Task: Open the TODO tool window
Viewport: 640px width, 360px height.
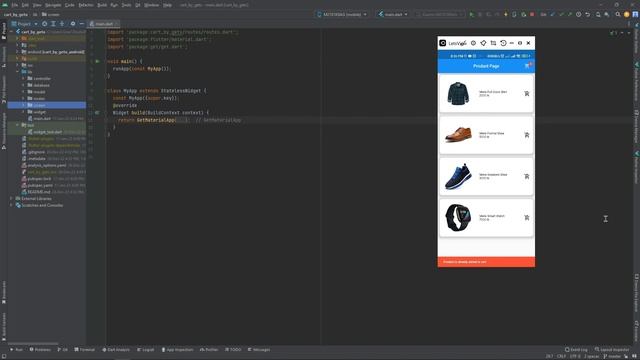Action: (x=233, y=350)
